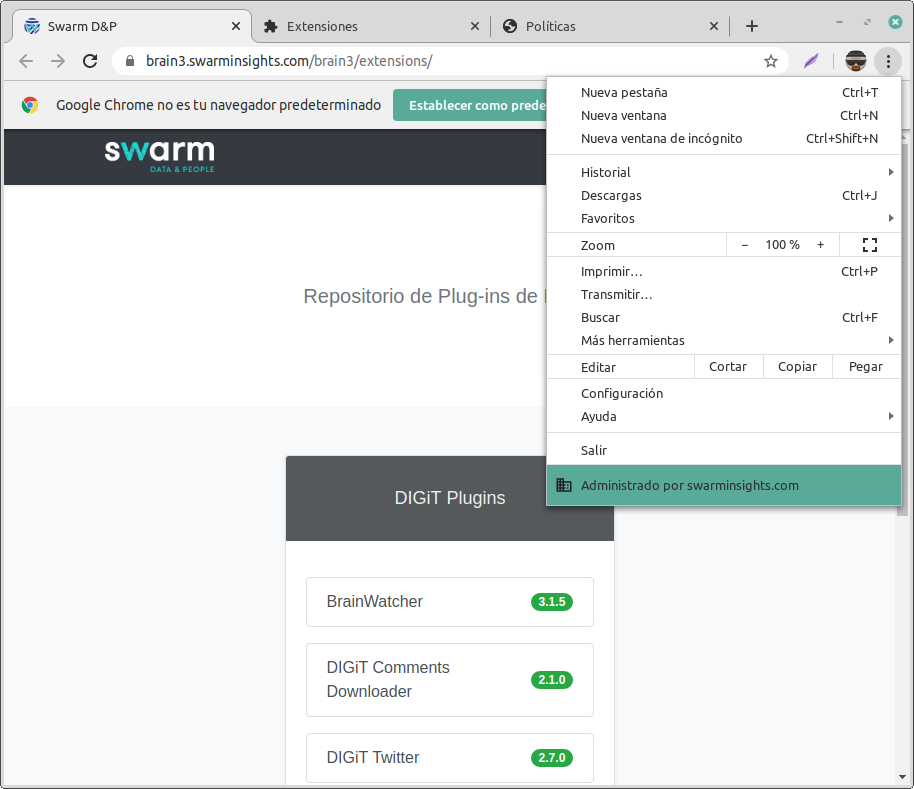
Task: Click the building icon beside Administrado
Action: tap(564, 485)
